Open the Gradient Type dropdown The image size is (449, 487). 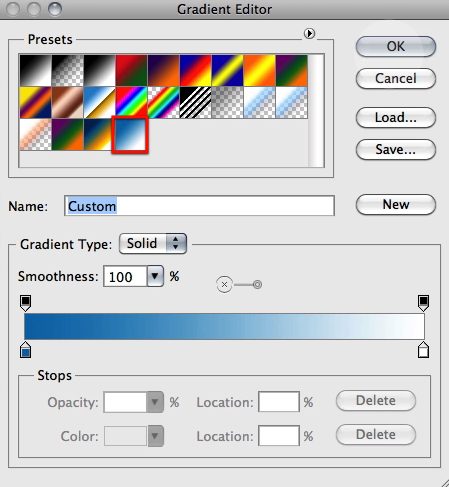click(x=153, y=243)
